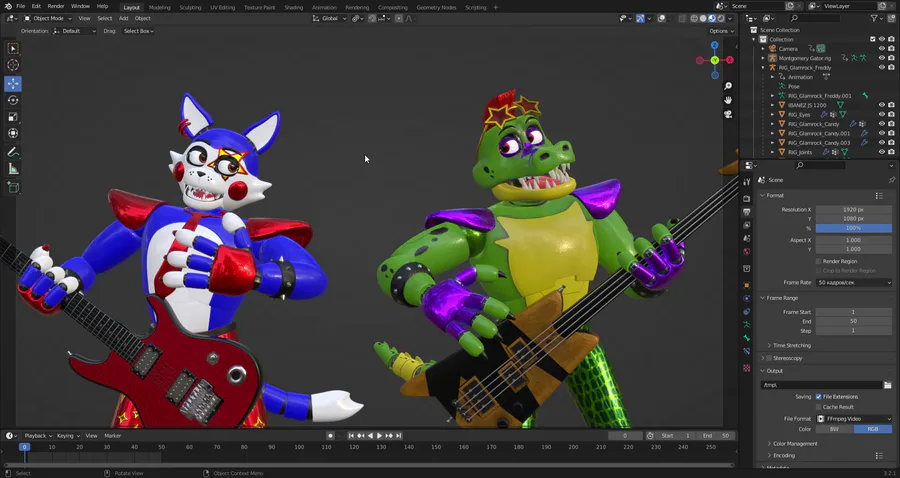The image size is (900, 478).
Task: Open the Global transform orientation dropdown
Action: coord(330,18)
